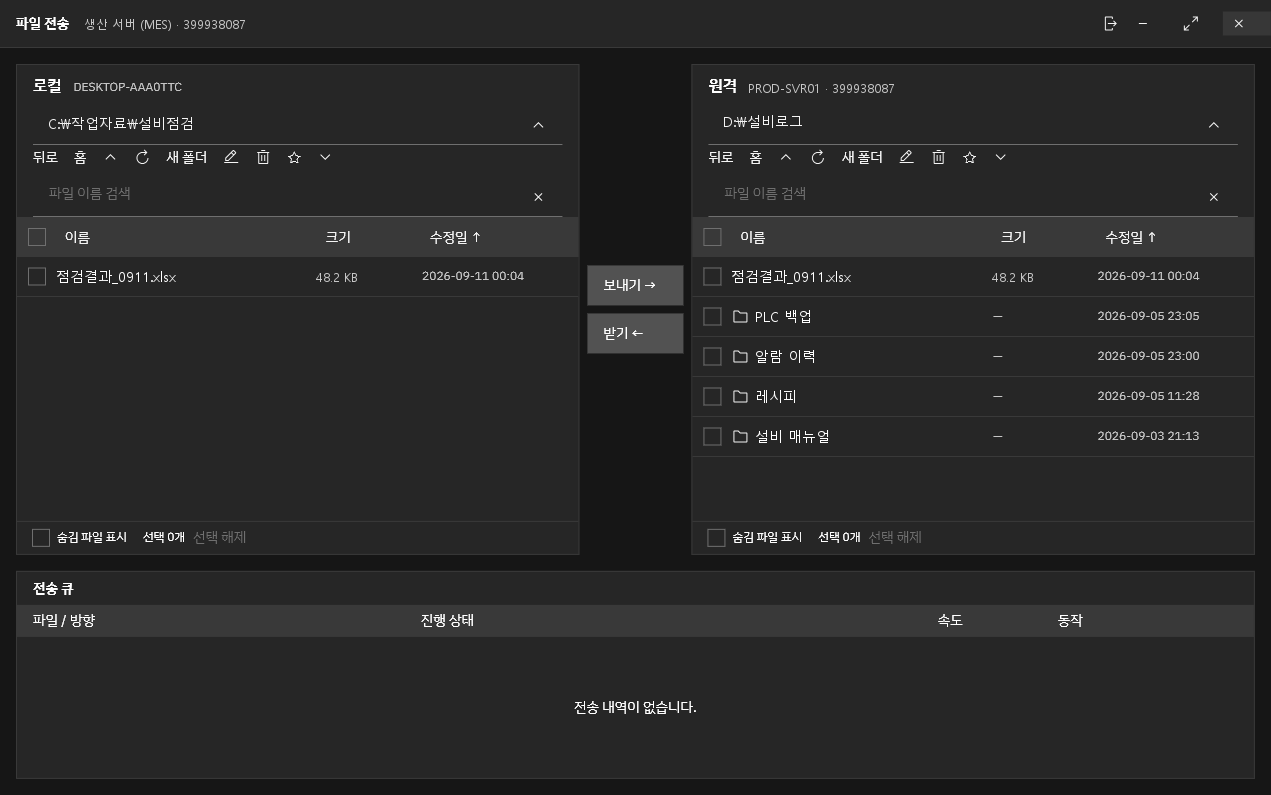Click 속도 queue column header
Screen dimensions: 1271x795
[950, 620]
